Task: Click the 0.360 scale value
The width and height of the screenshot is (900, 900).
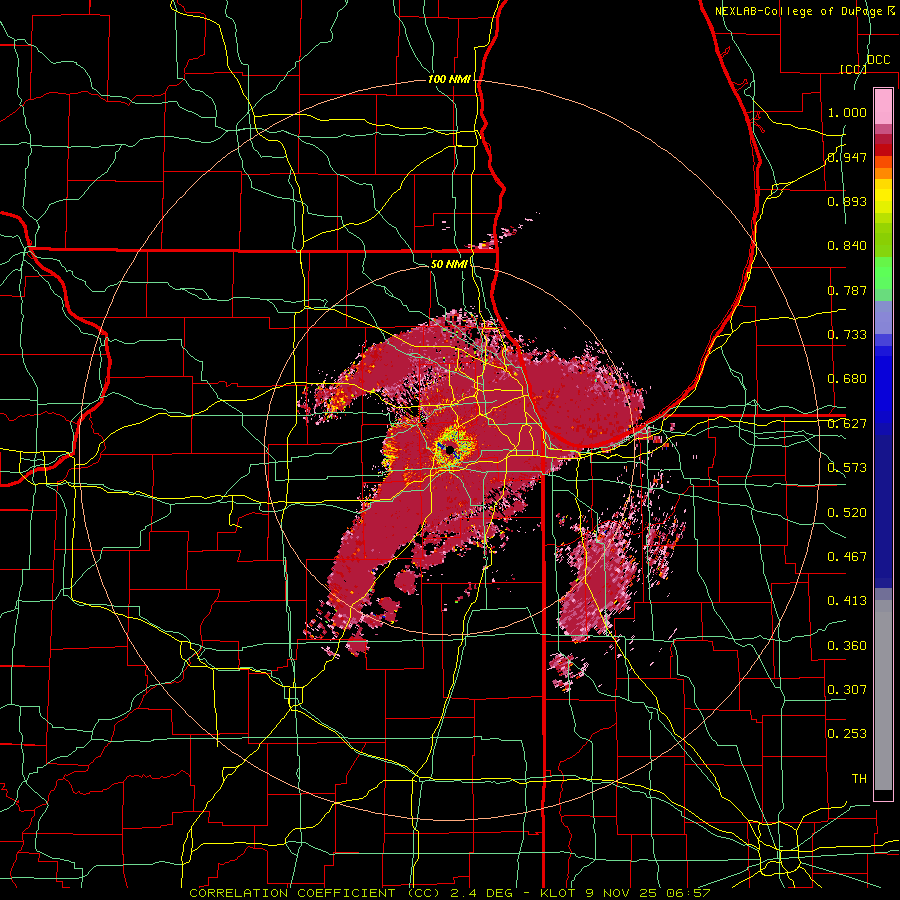Action: (x=847, y=646)
